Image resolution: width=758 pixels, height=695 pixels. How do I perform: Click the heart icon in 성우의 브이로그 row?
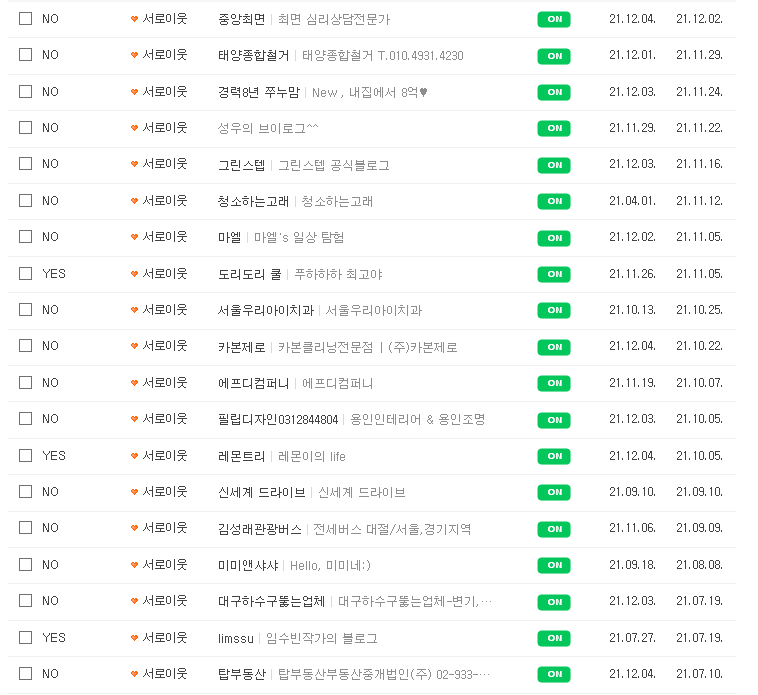point(134,128)
